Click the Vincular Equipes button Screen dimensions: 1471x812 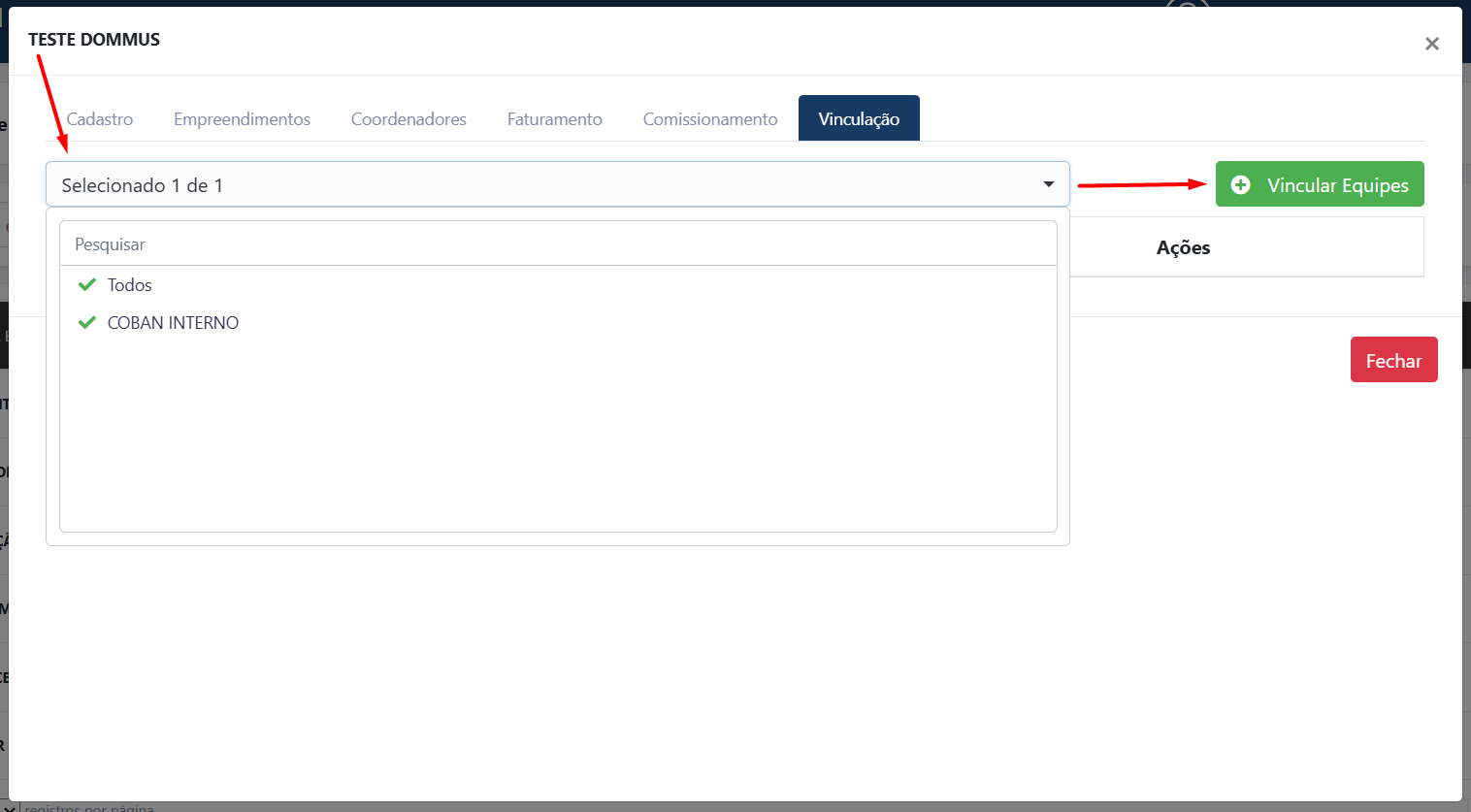[x=1320, y=184]
